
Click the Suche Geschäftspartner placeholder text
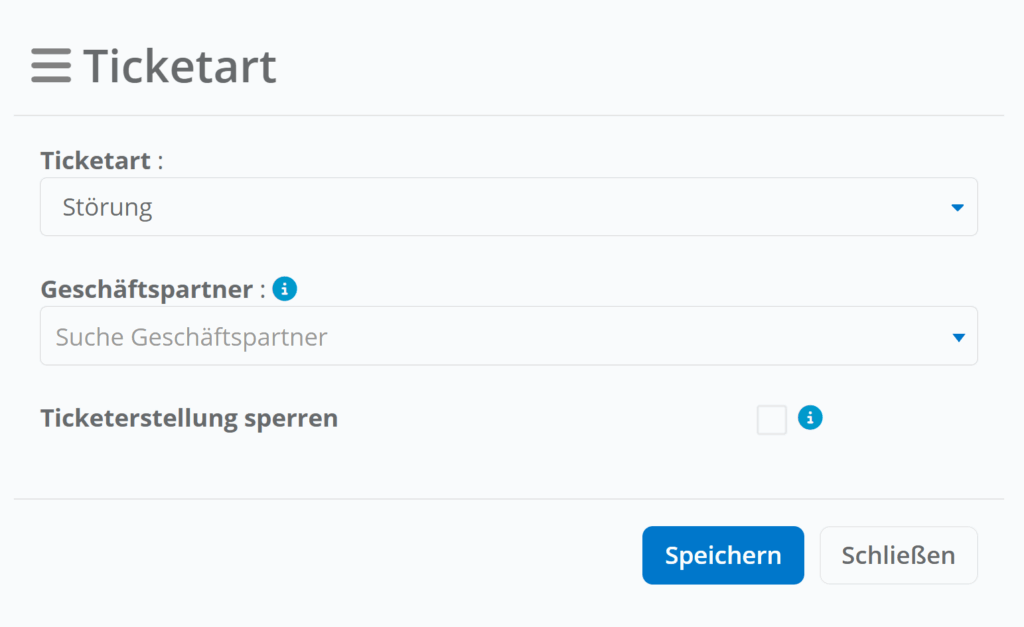coord(191,337)
